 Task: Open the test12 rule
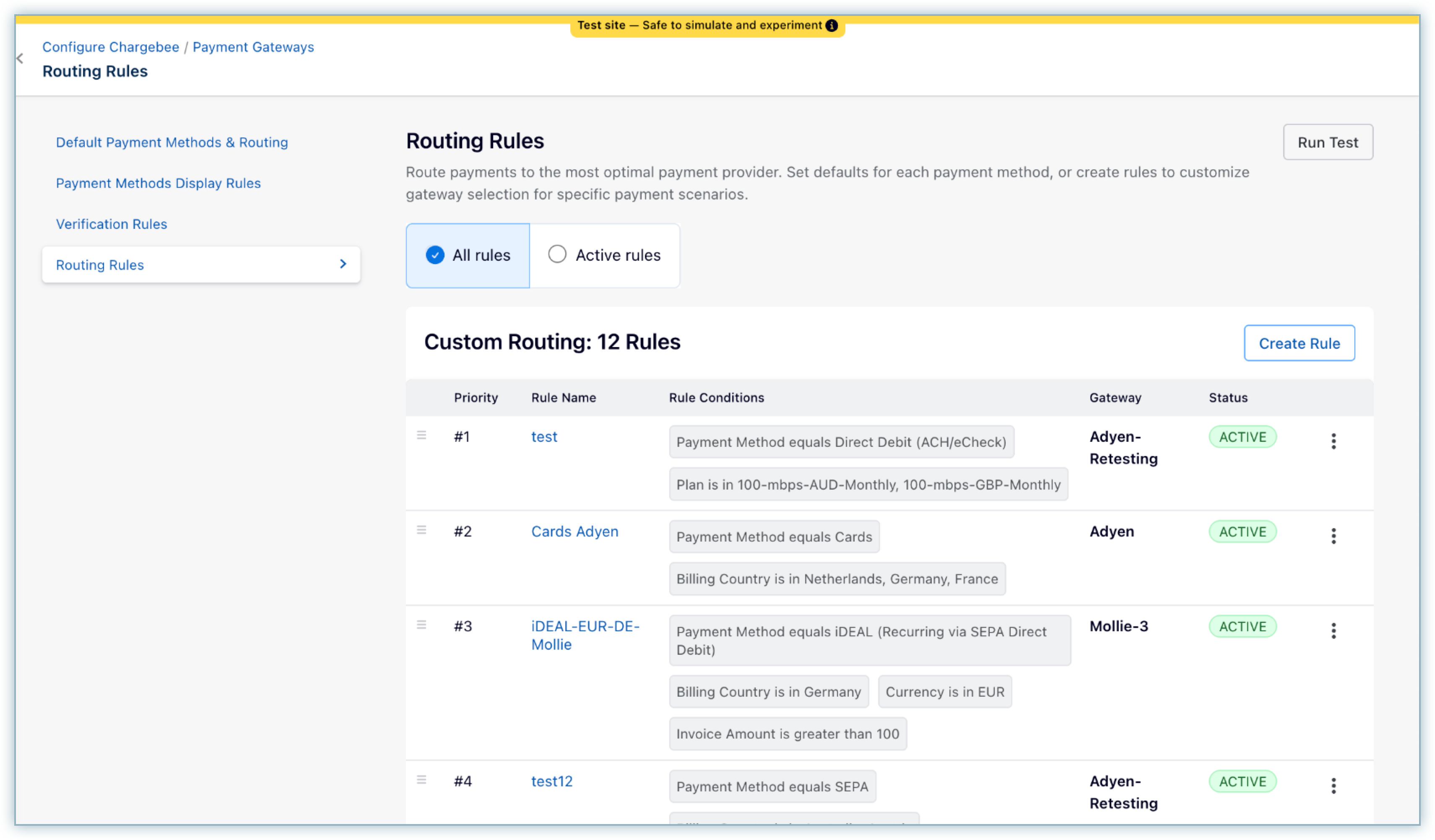pos(552,781)
